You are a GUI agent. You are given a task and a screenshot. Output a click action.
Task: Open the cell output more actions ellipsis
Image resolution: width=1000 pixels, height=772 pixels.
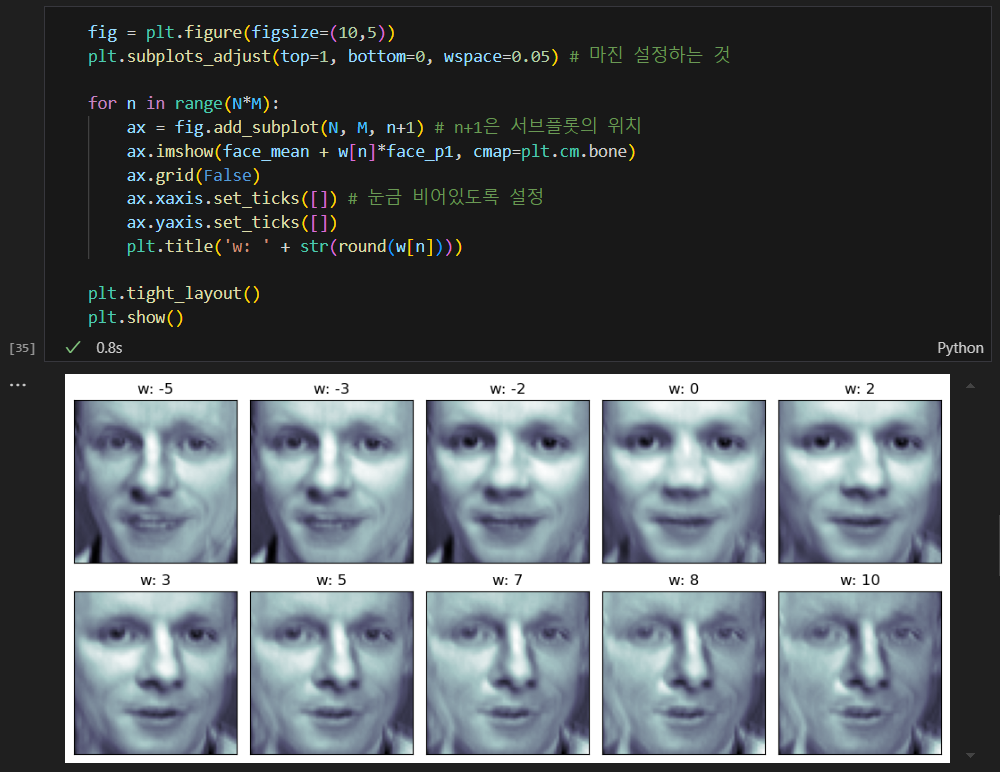(18, 385)
